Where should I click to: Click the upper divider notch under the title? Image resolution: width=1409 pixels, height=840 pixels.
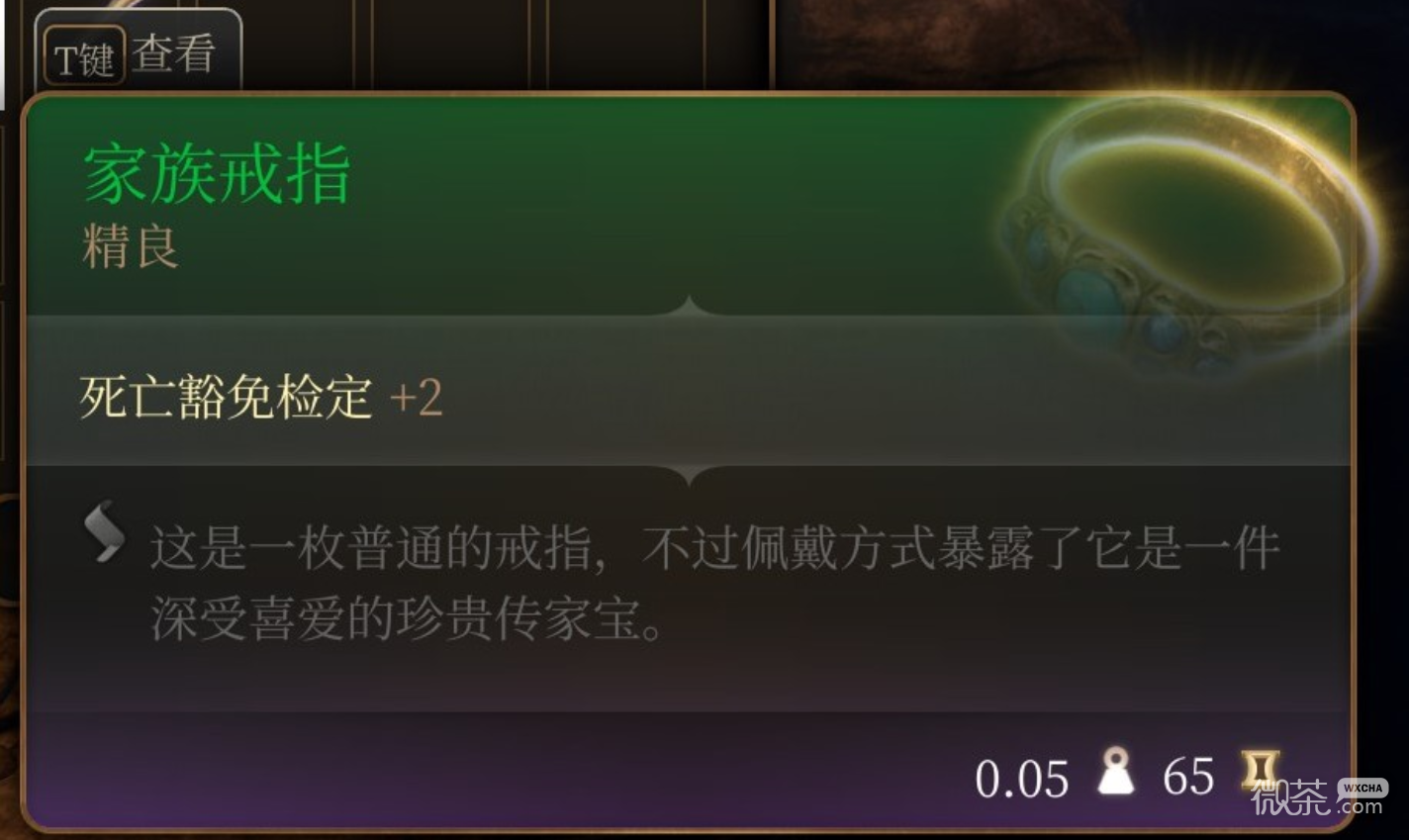(x=690, y=307)
